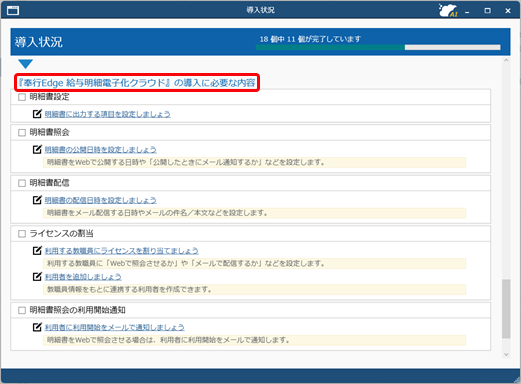Viewport: 521px width, 384px height.
Task: Click the completion progress bar
Action: point(378,47)
